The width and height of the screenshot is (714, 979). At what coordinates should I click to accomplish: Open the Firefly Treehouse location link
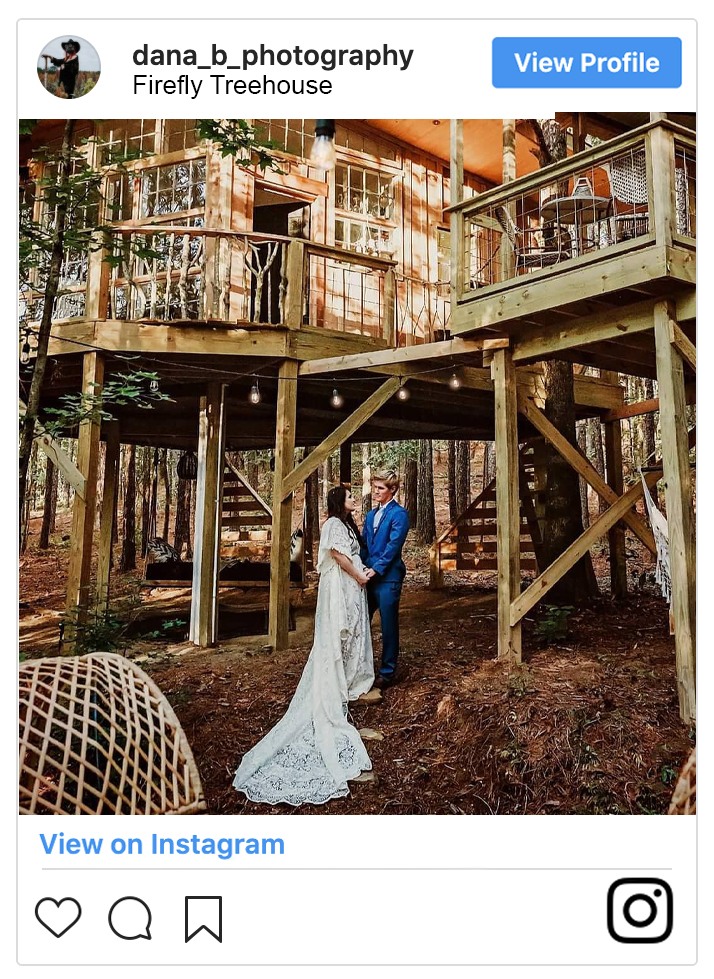pos(232,86)
